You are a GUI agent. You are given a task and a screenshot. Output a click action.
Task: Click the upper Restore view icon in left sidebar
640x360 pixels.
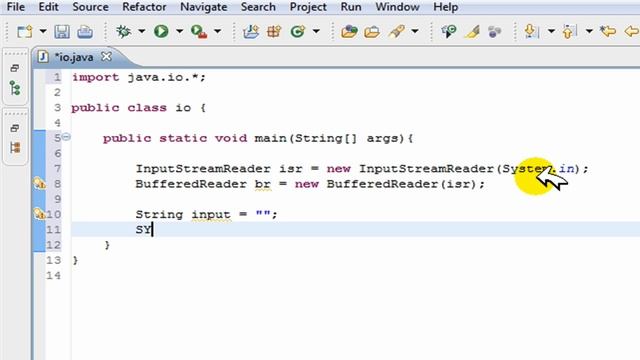click(15, 68)
